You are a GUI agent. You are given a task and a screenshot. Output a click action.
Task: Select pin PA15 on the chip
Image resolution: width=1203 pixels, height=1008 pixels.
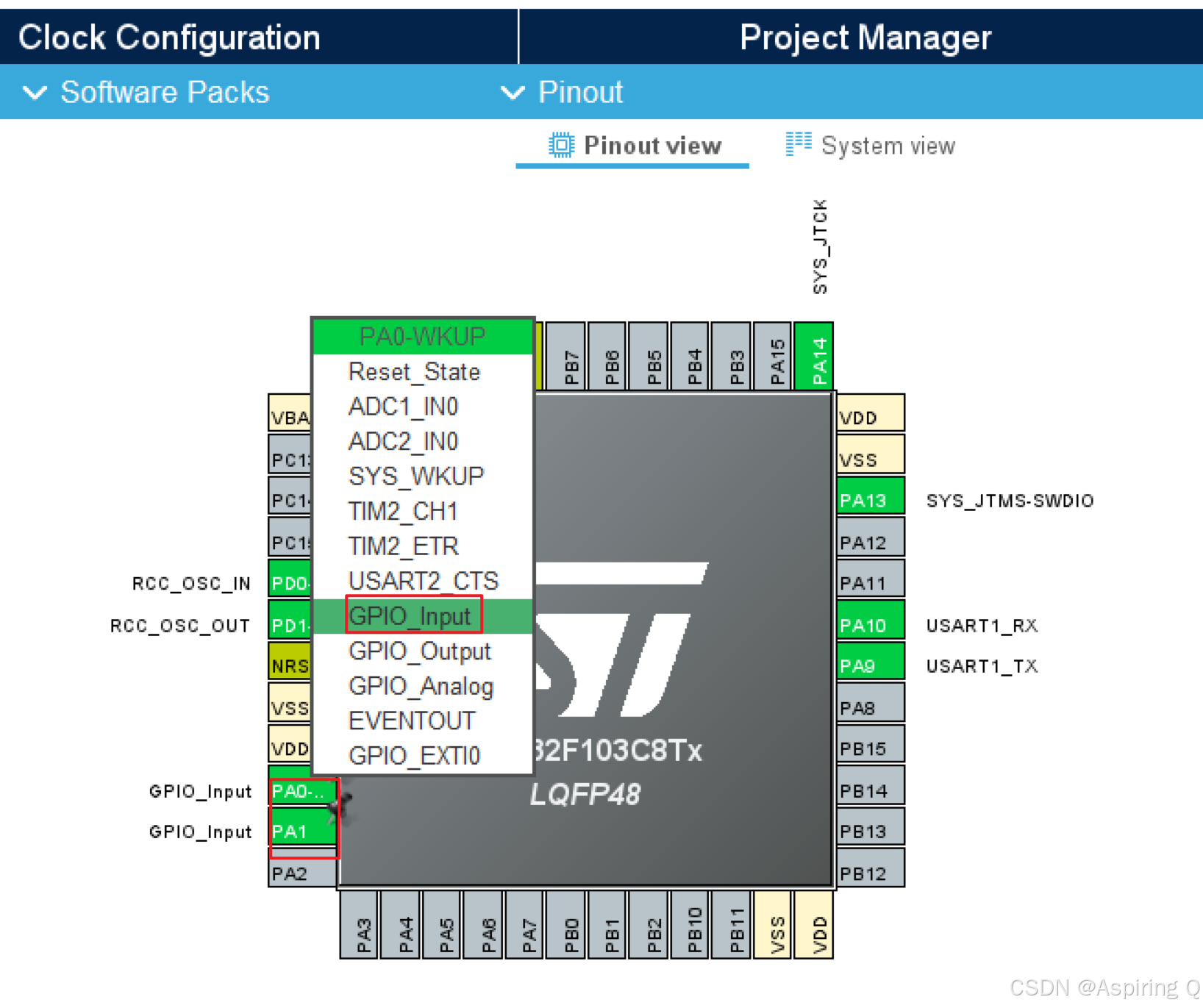coord(773,356)
